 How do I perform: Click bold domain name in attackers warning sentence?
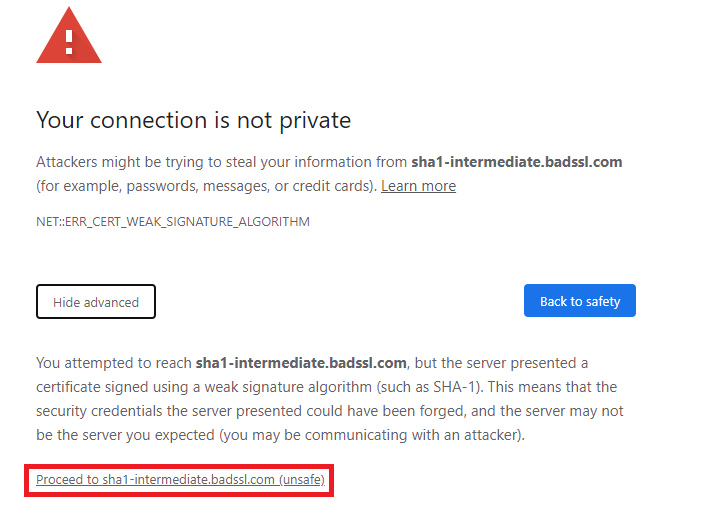[x=517, y=162]
